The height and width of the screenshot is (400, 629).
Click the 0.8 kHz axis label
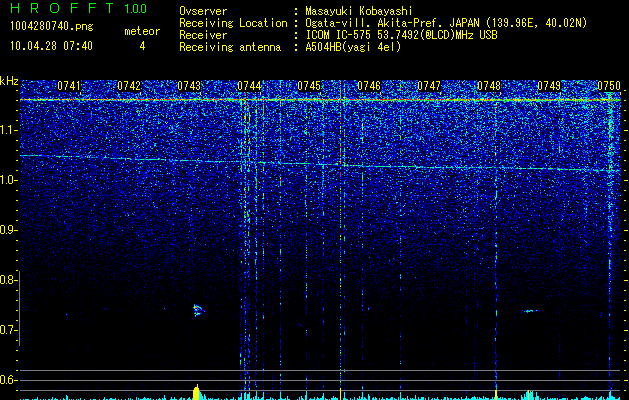(x=7, y=280)
